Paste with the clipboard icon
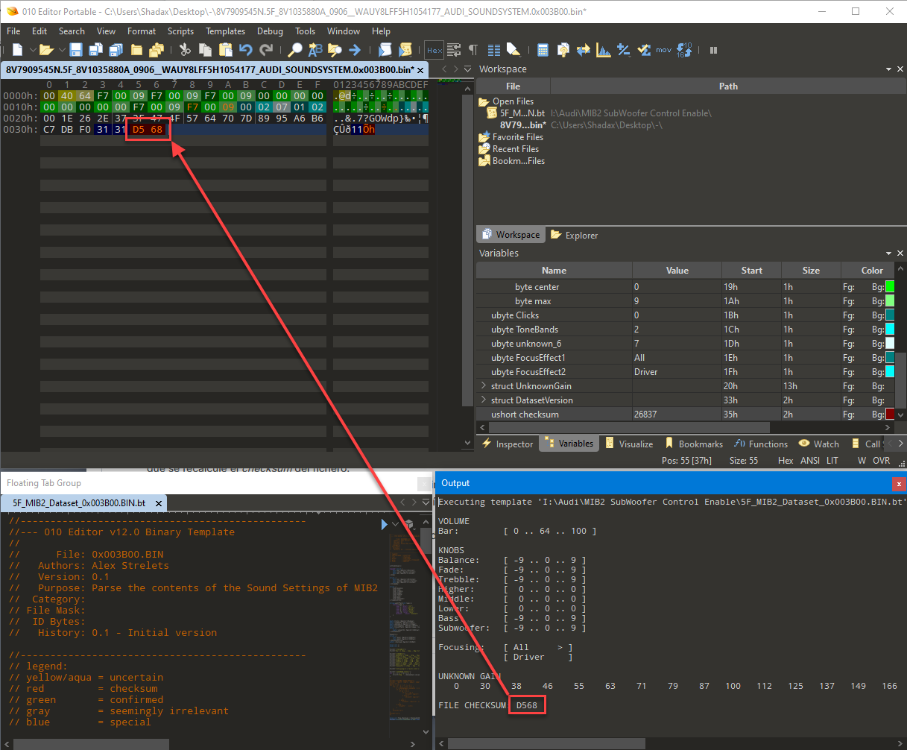 tap(225, 50)
